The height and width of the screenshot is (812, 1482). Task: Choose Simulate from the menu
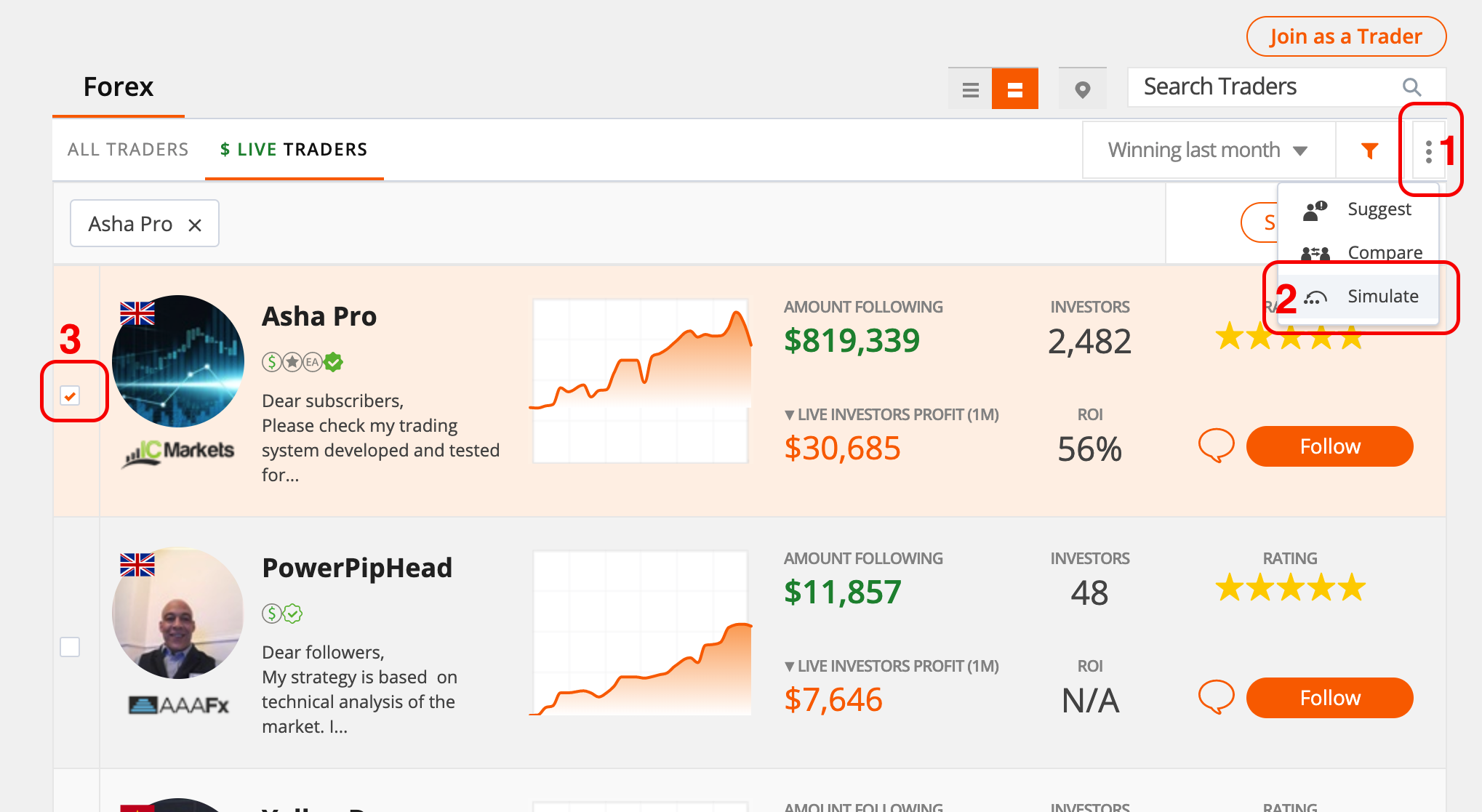[x=1358, y=297]
